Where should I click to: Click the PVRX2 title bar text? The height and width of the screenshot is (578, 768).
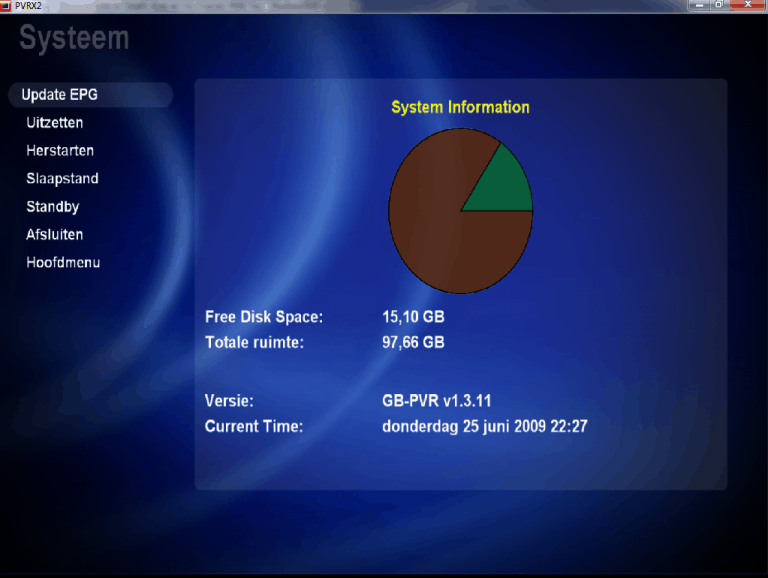pyautogui.click(x=28, y=6)
